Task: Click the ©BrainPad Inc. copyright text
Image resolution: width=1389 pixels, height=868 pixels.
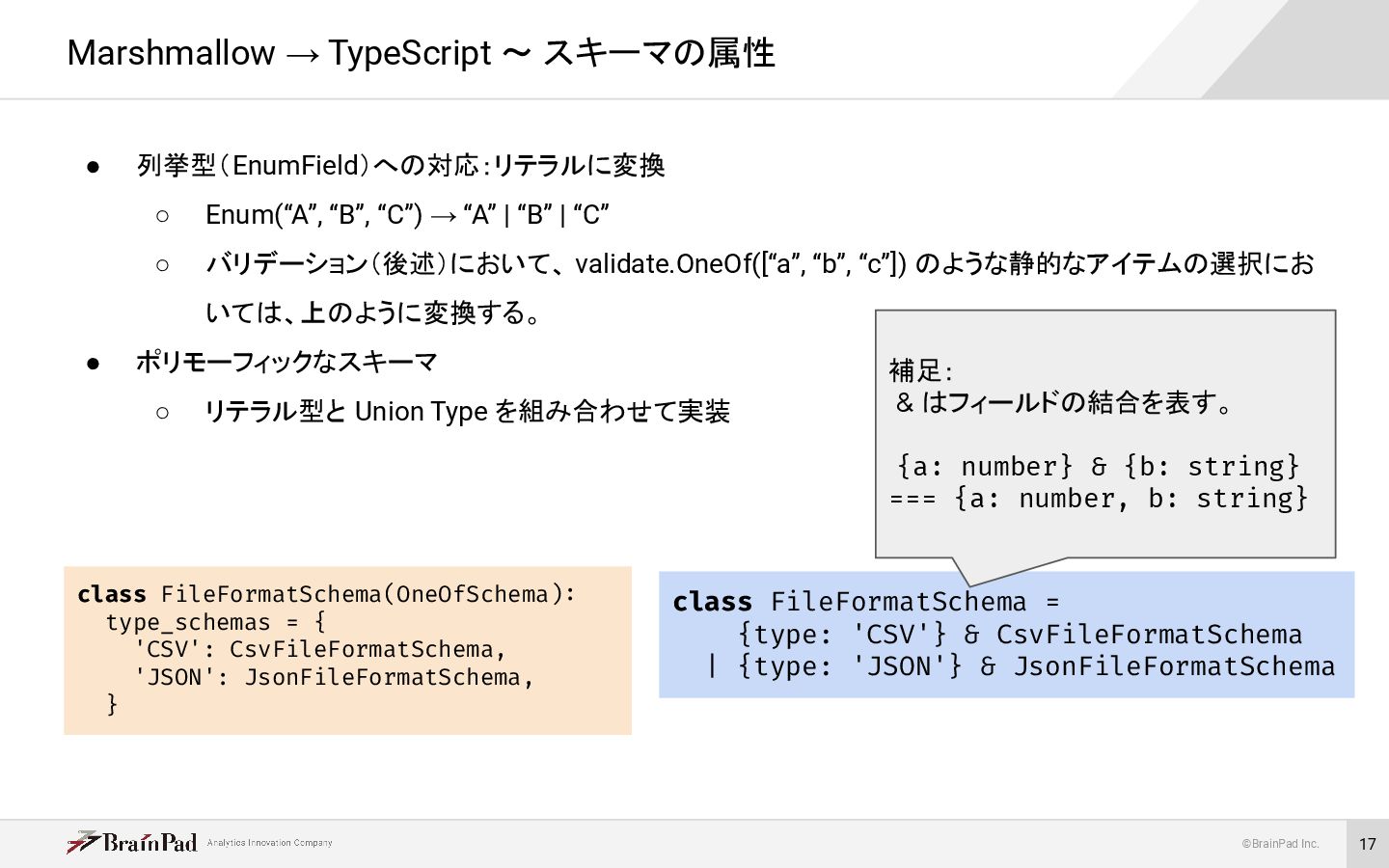Action: (1280, 844)
